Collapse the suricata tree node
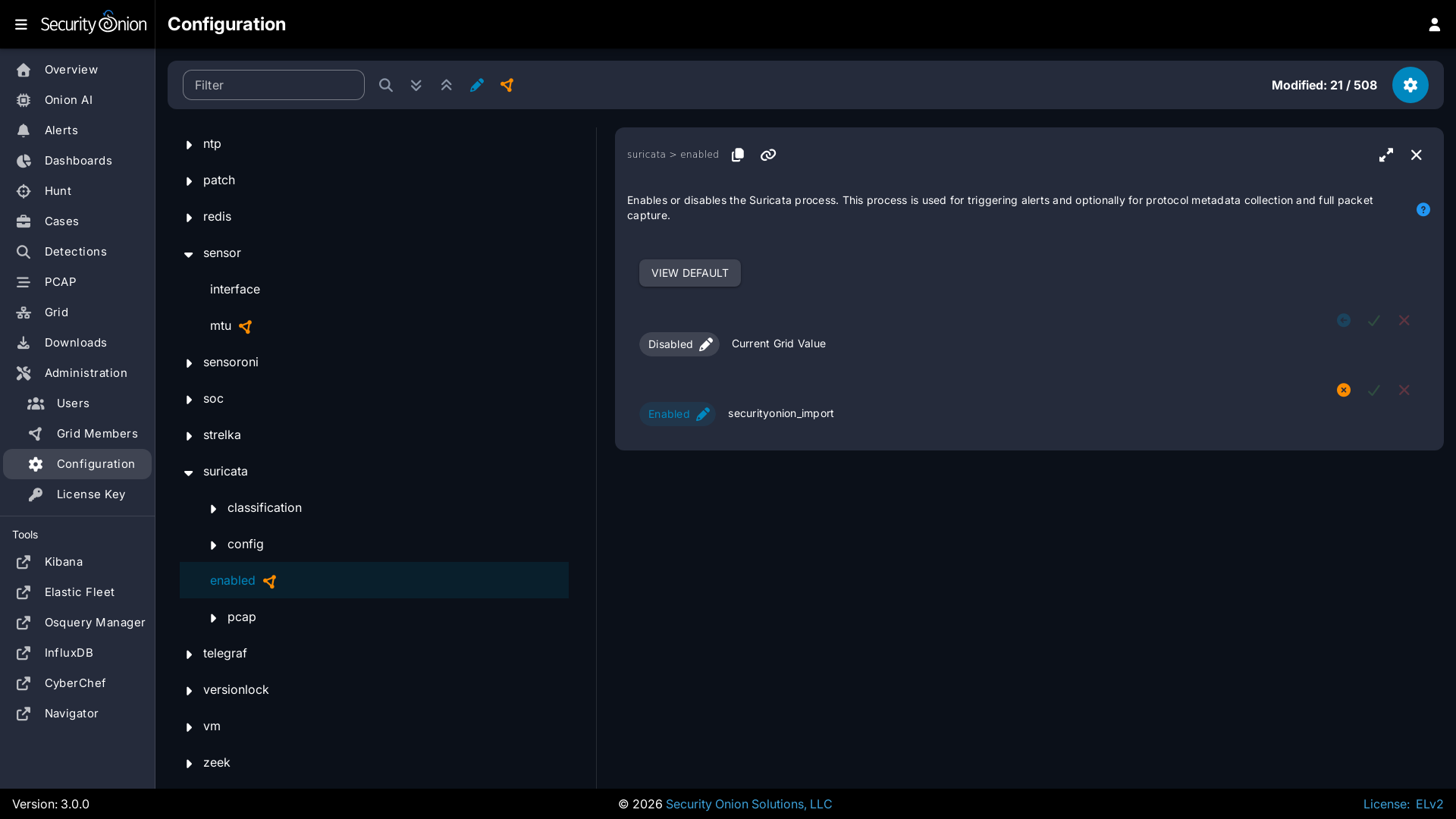This screenshot has width=1456, height=819. (x=189, y=472)
